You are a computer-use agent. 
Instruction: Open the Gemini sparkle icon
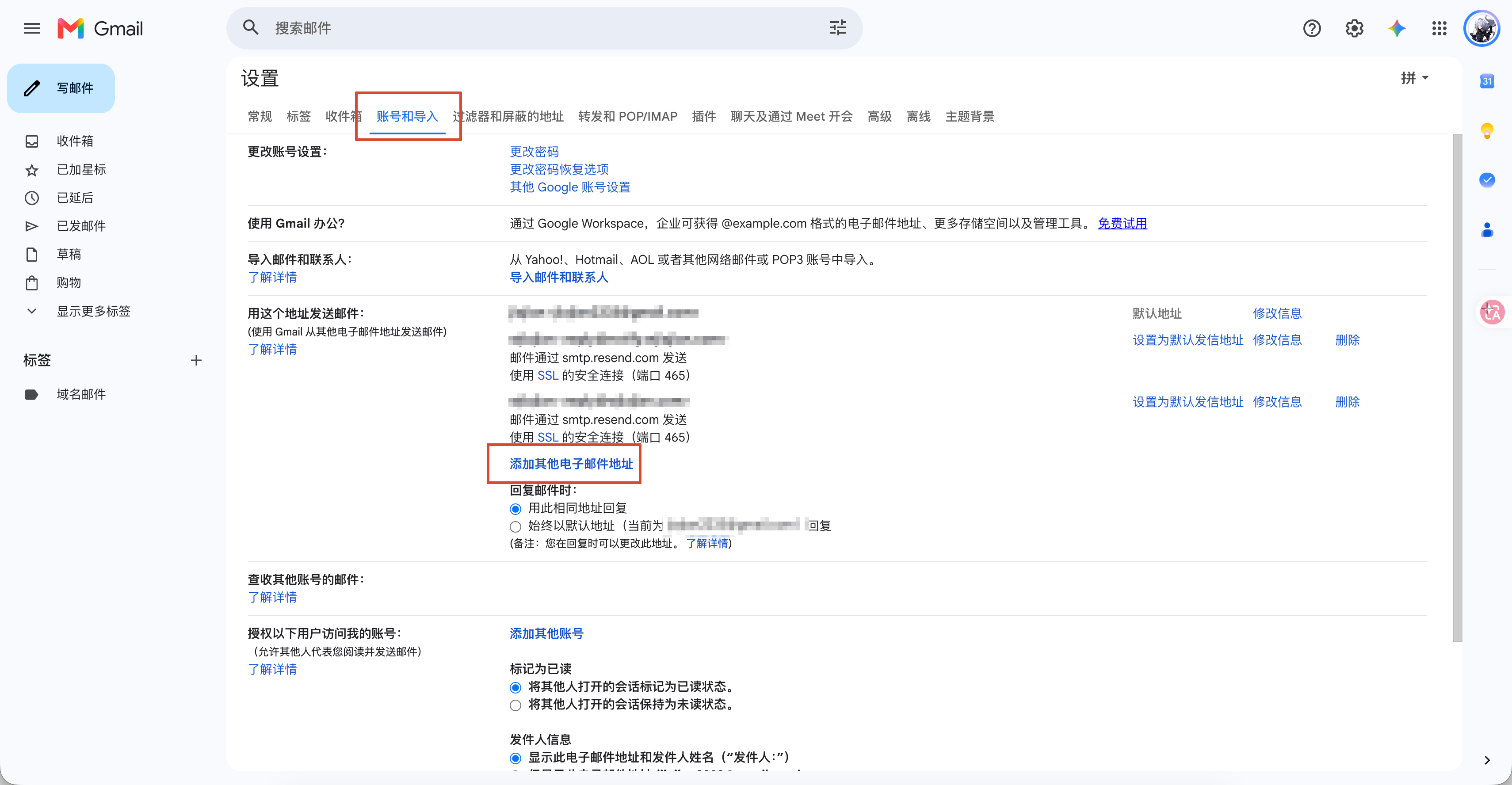click(1396, 28)
